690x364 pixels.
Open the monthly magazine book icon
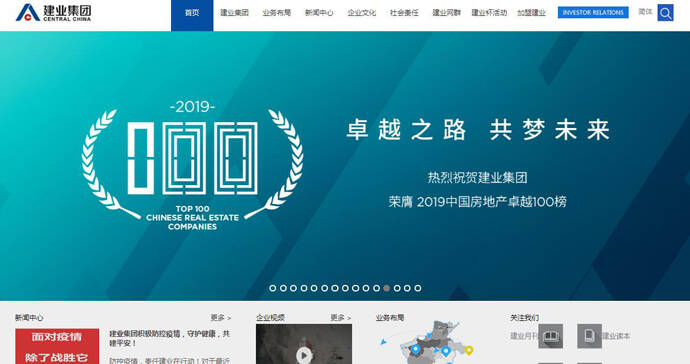click(x=551, y=336)
